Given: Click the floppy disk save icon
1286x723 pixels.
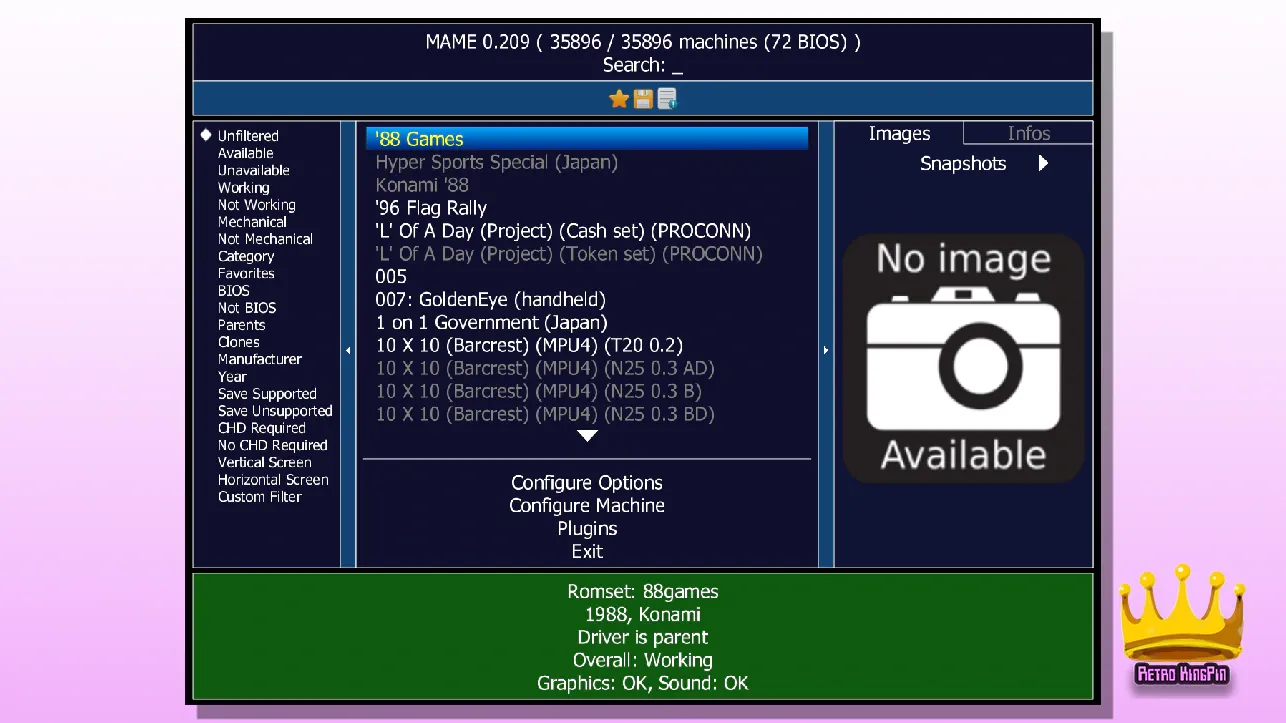Looking at the screenshot, I should pos(643,98).
